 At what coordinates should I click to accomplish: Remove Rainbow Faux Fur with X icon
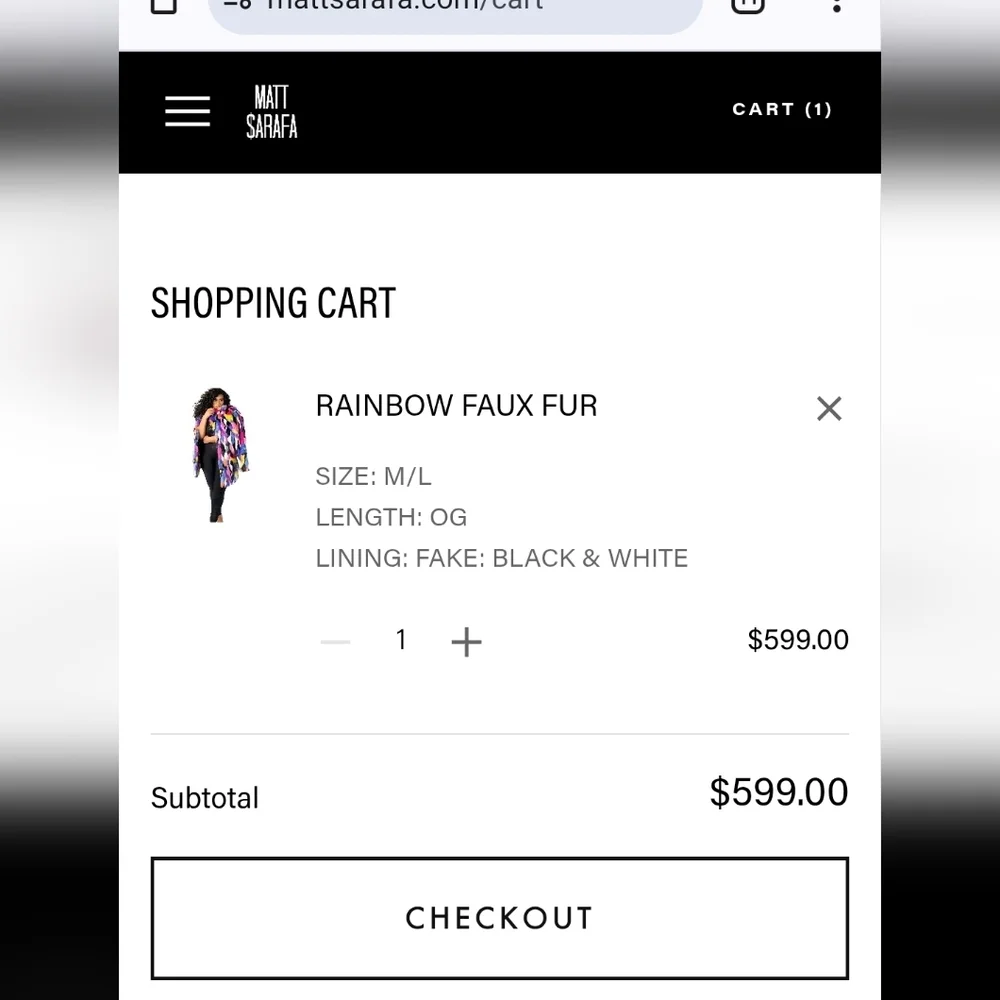tap(829, 408)
